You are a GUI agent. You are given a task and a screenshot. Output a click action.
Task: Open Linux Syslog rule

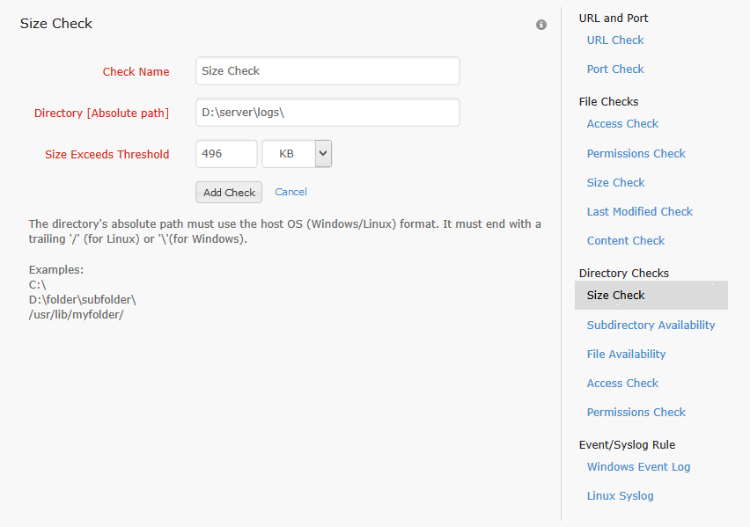coord(620,496)
